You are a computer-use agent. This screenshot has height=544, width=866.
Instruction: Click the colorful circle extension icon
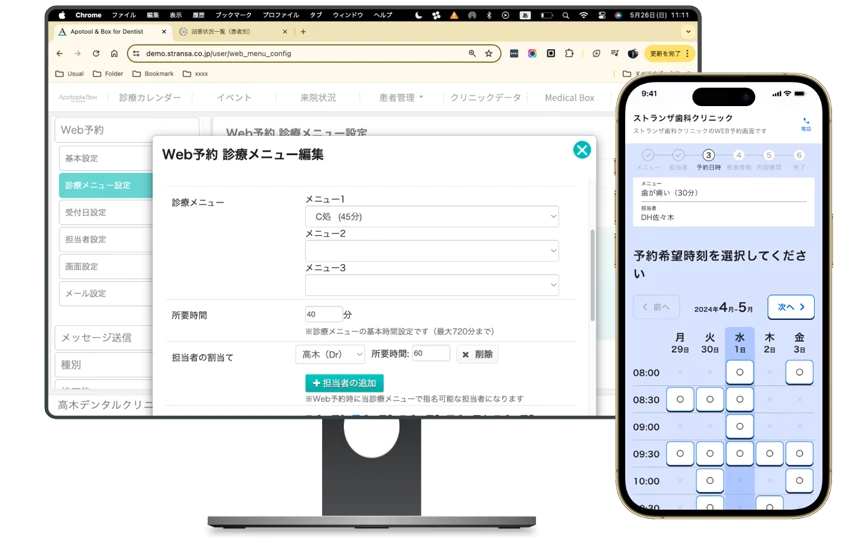(x=532, y=54)
